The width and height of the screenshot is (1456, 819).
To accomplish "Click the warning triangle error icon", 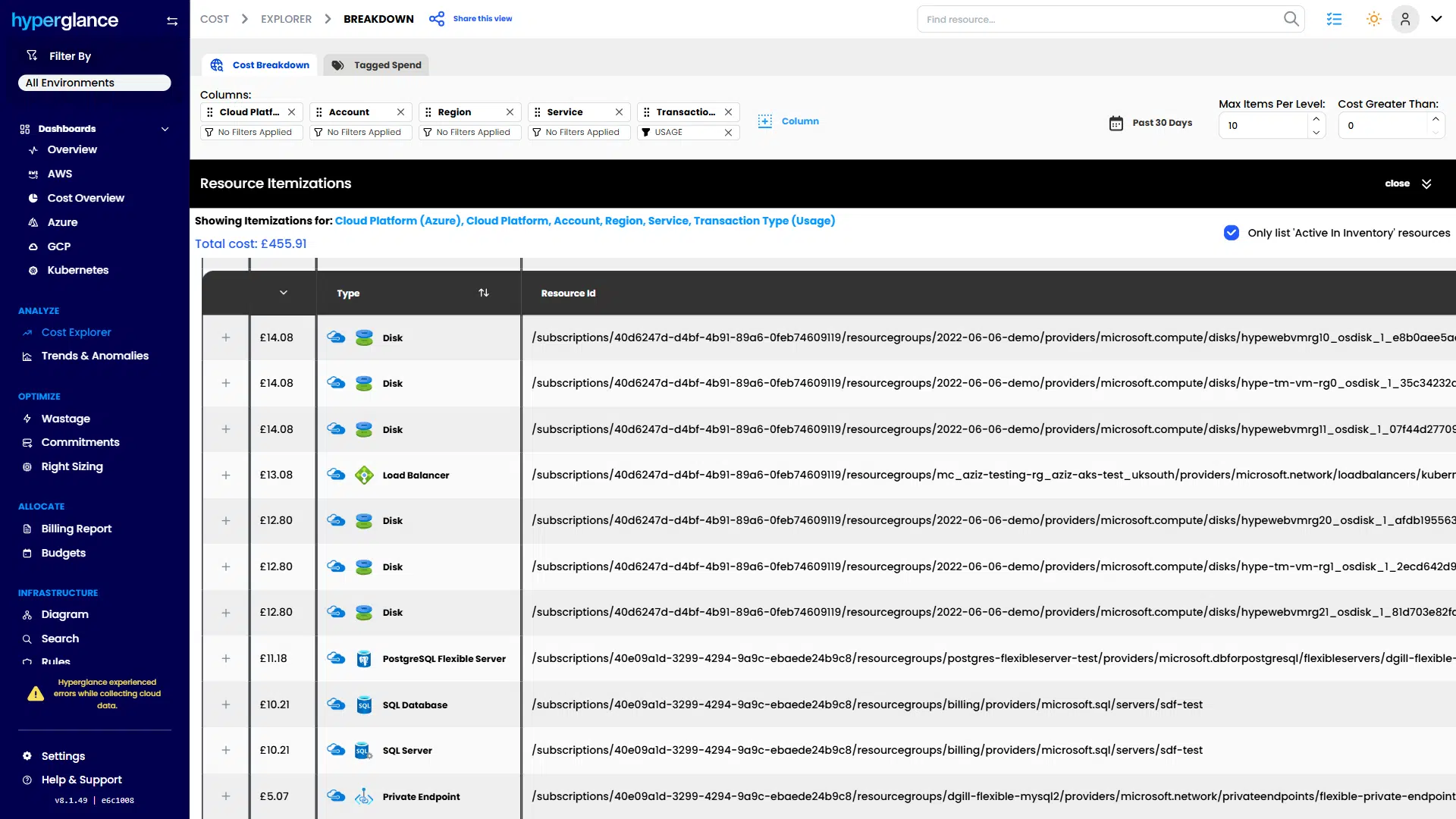I will click(36, 694).
